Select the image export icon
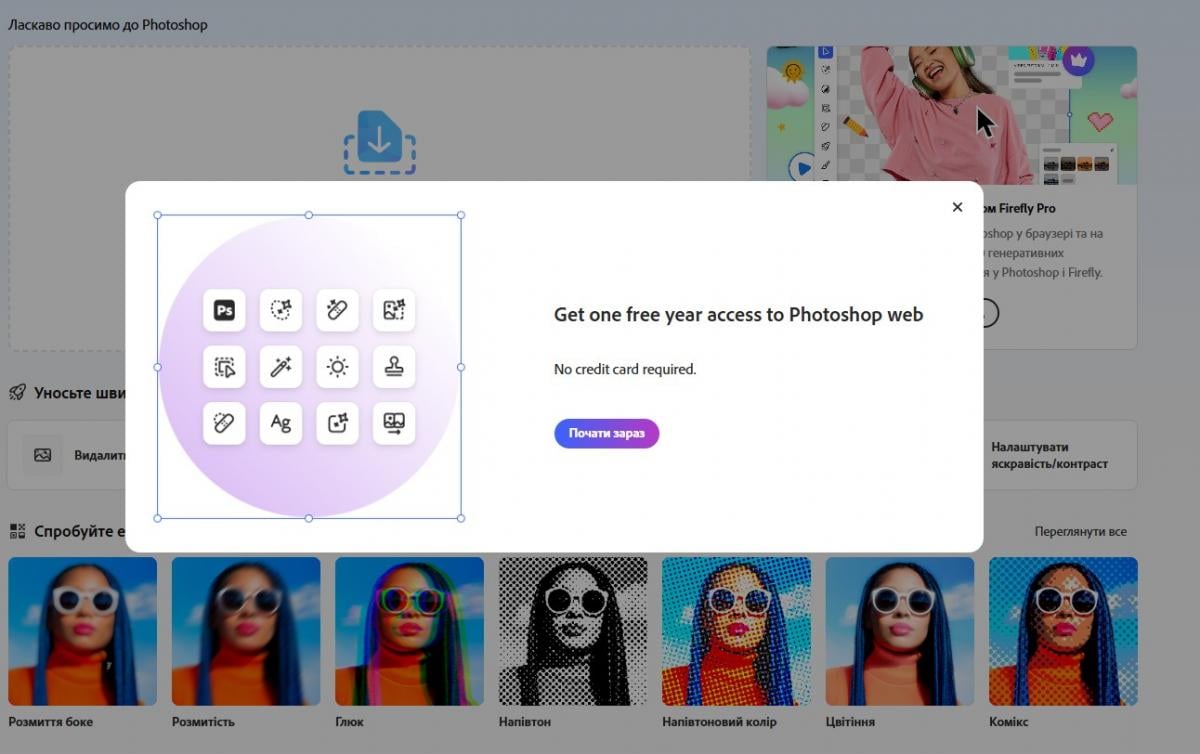The width and height of the screenshot is (1200, 754). point(394,423)
